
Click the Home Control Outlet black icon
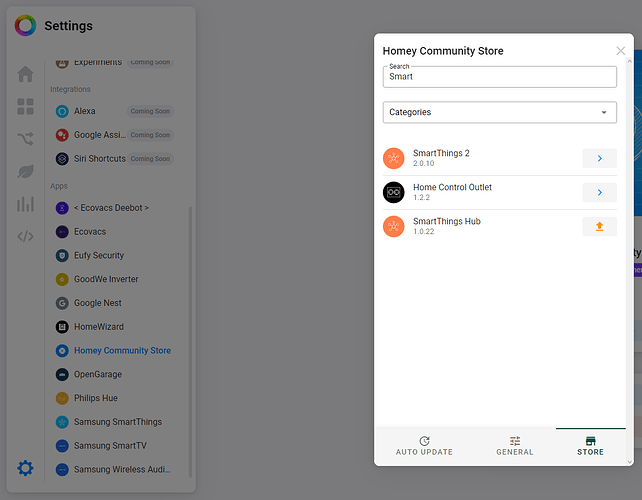[x=393, y=192]
